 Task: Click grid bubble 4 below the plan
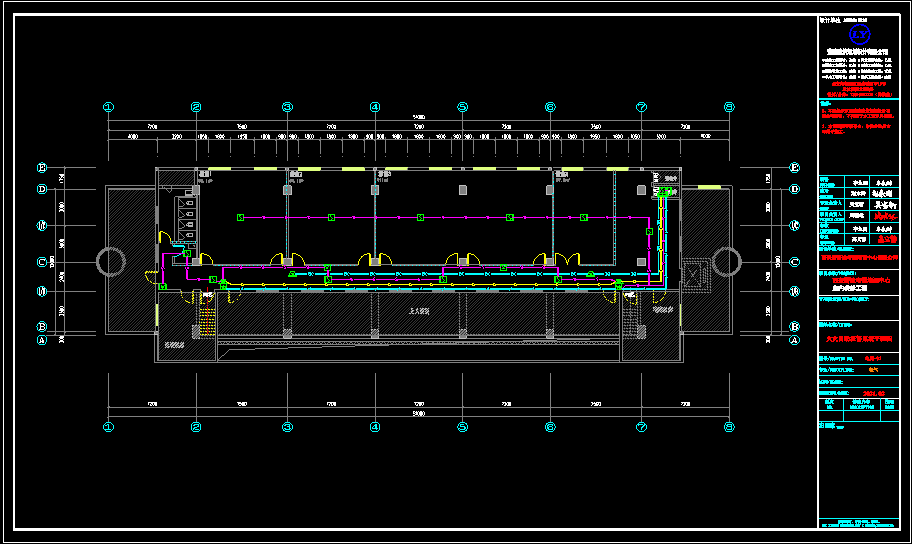pyautogui.click(x=374, y=427)
